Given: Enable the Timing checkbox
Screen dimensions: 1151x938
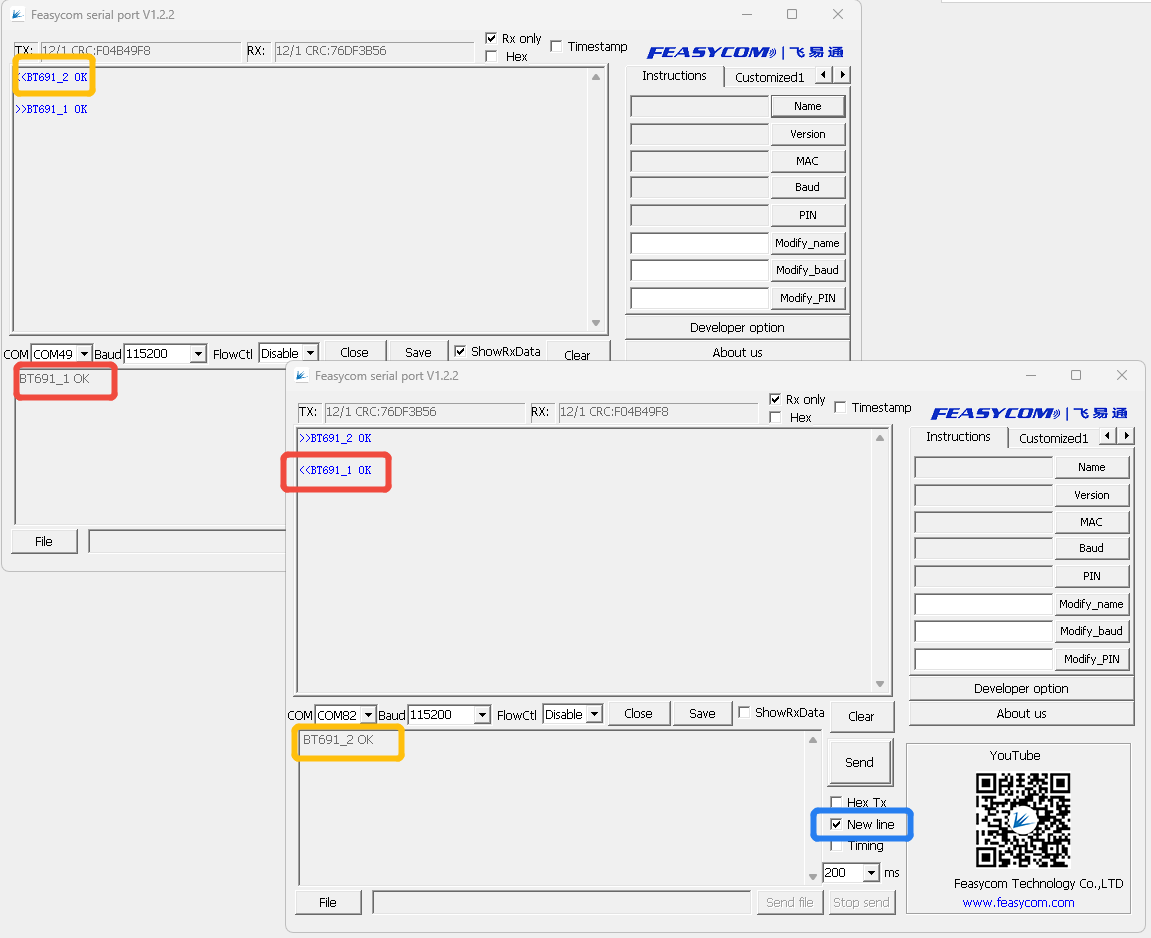Looking at the screenshot, I should click(837, 845).
